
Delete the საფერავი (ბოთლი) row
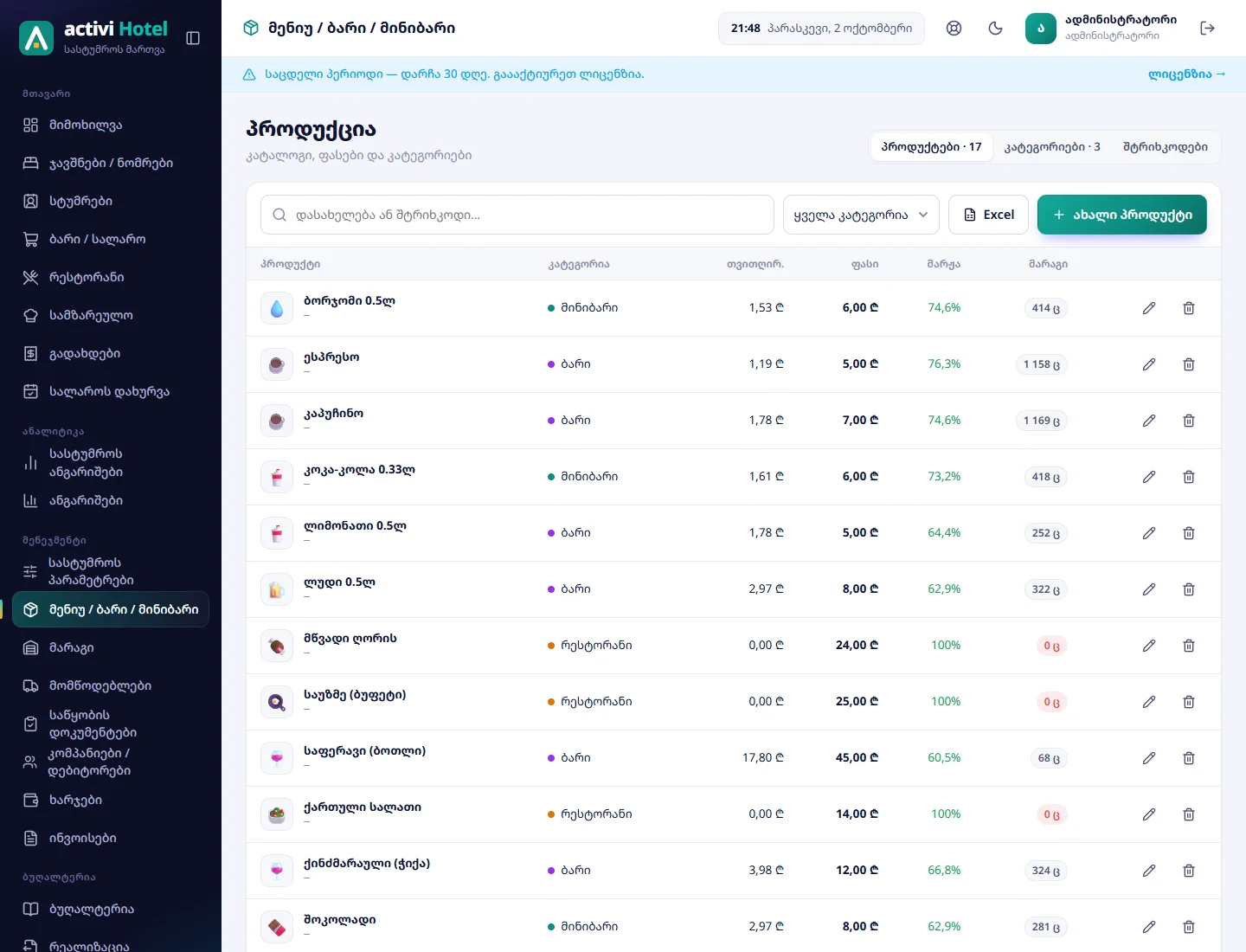point(1189,758)
